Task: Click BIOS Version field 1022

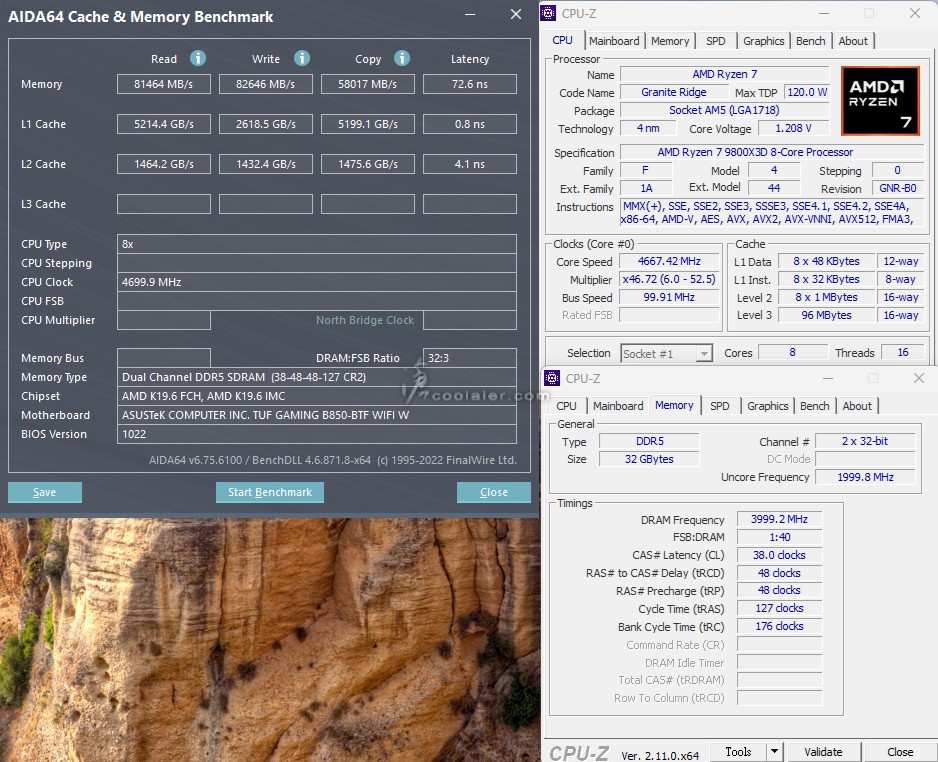Action: (316, 434)
